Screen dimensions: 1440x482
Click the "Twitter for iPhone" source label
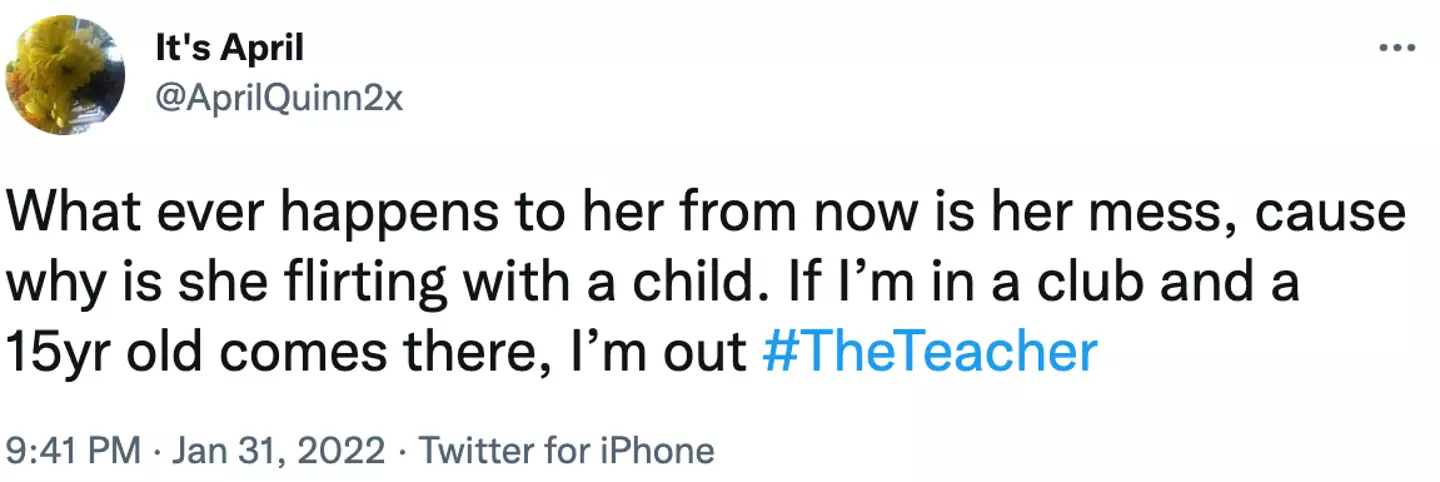click(x=566, y=451)
